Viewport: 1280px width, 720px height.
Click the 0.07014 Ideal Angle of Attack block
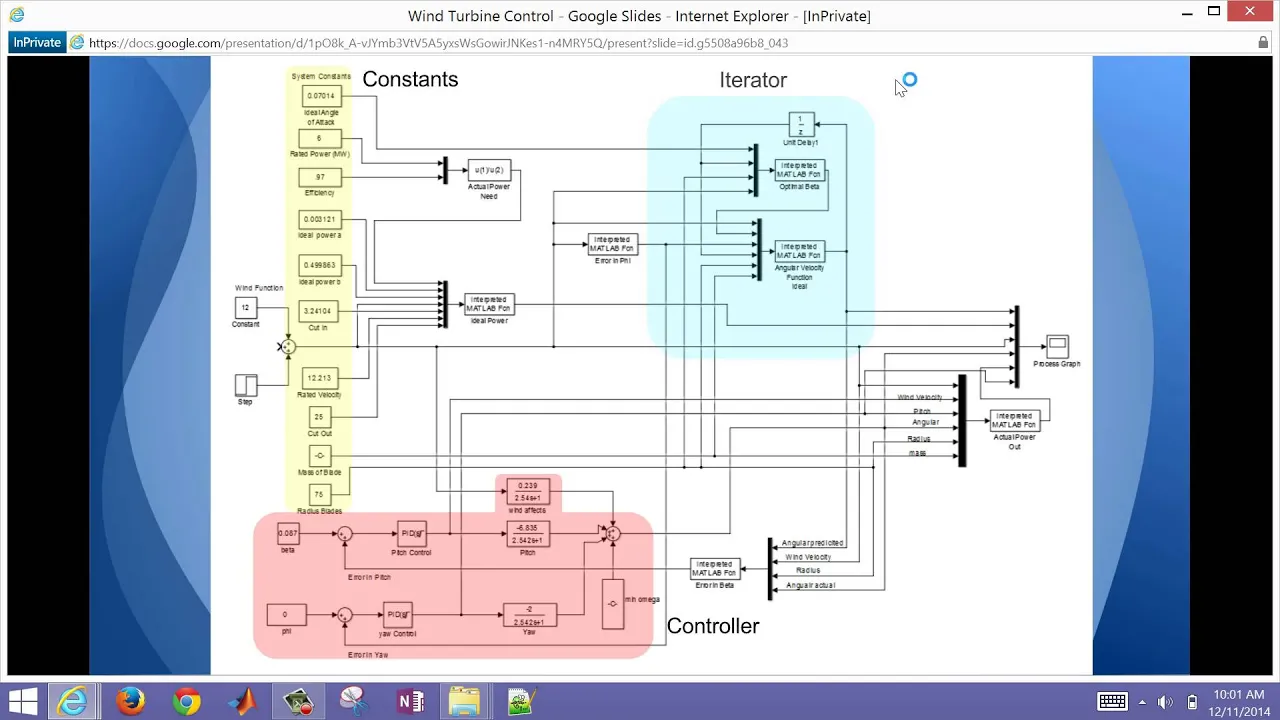[x=321, y=96]
